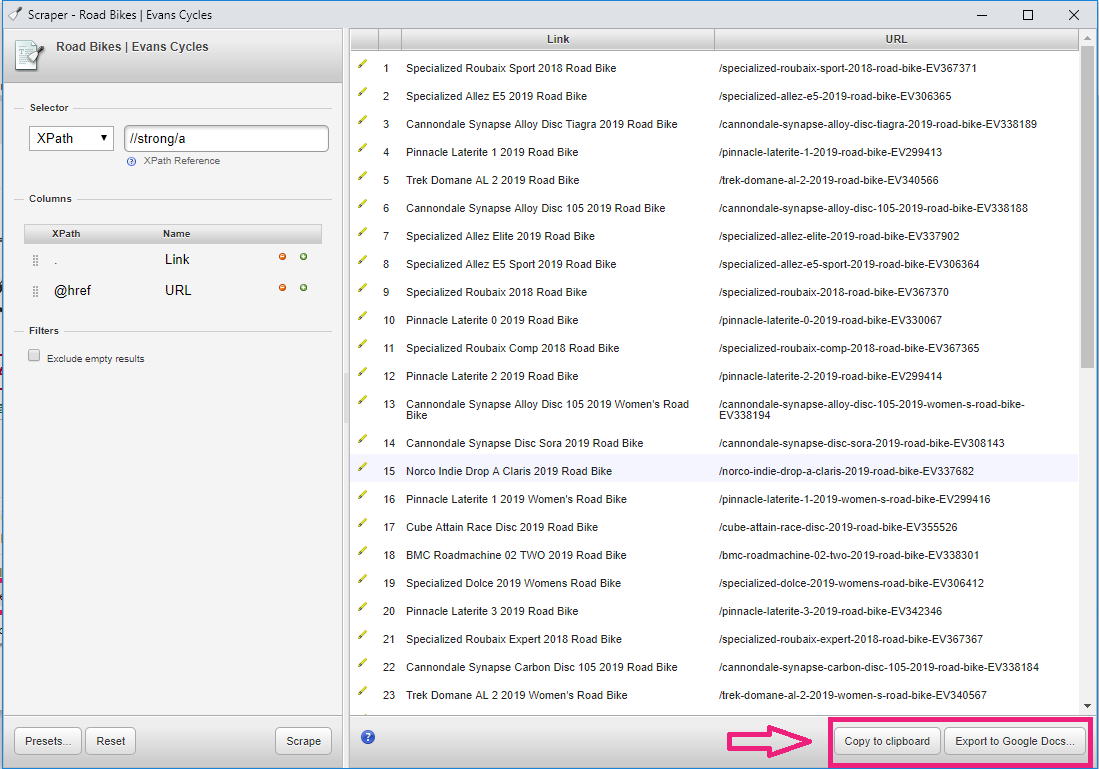1099x769 pixels.
Task: Click drag handle of the URL column row
Action: pos(35,291)
